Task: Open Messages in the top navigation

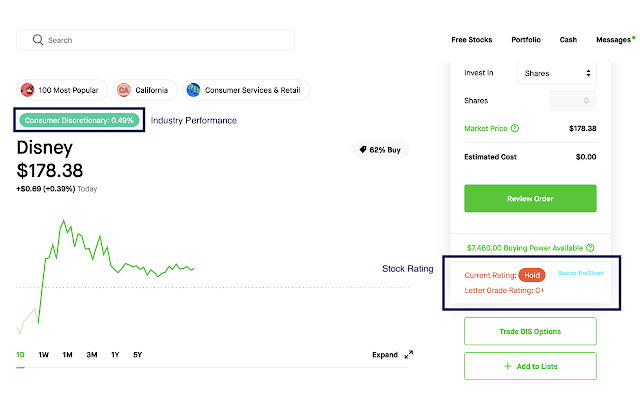Action: pyautogui.click(x=613, y=40)
